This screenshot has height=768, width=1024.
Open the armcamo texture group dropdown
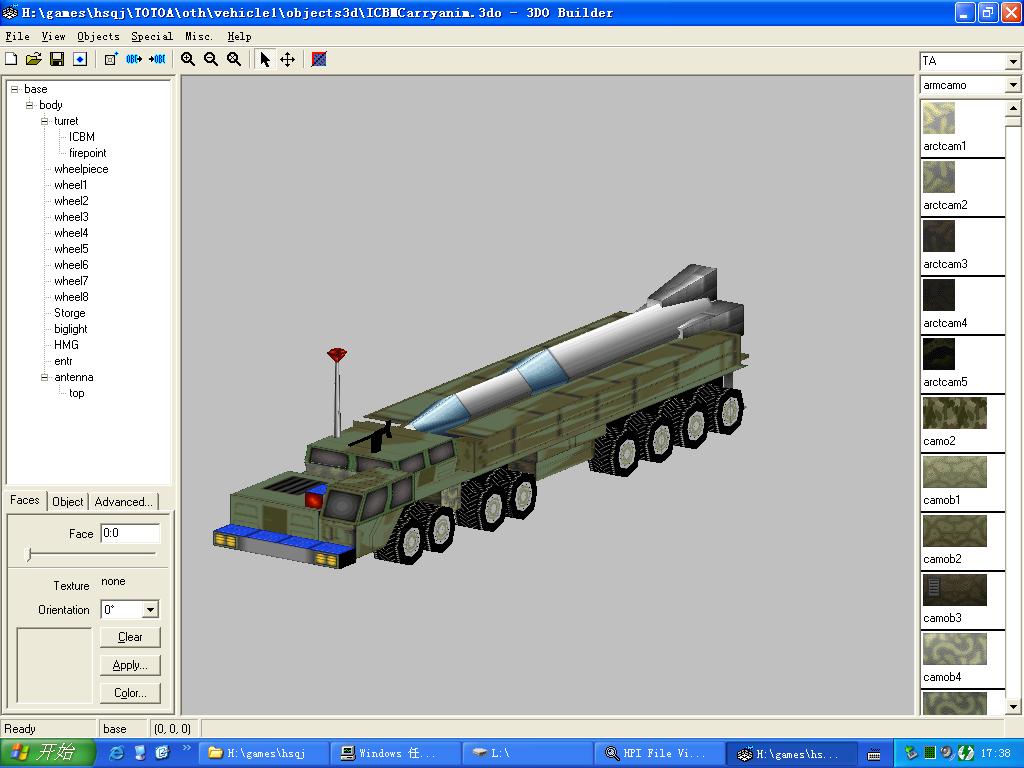(1012, 85)
